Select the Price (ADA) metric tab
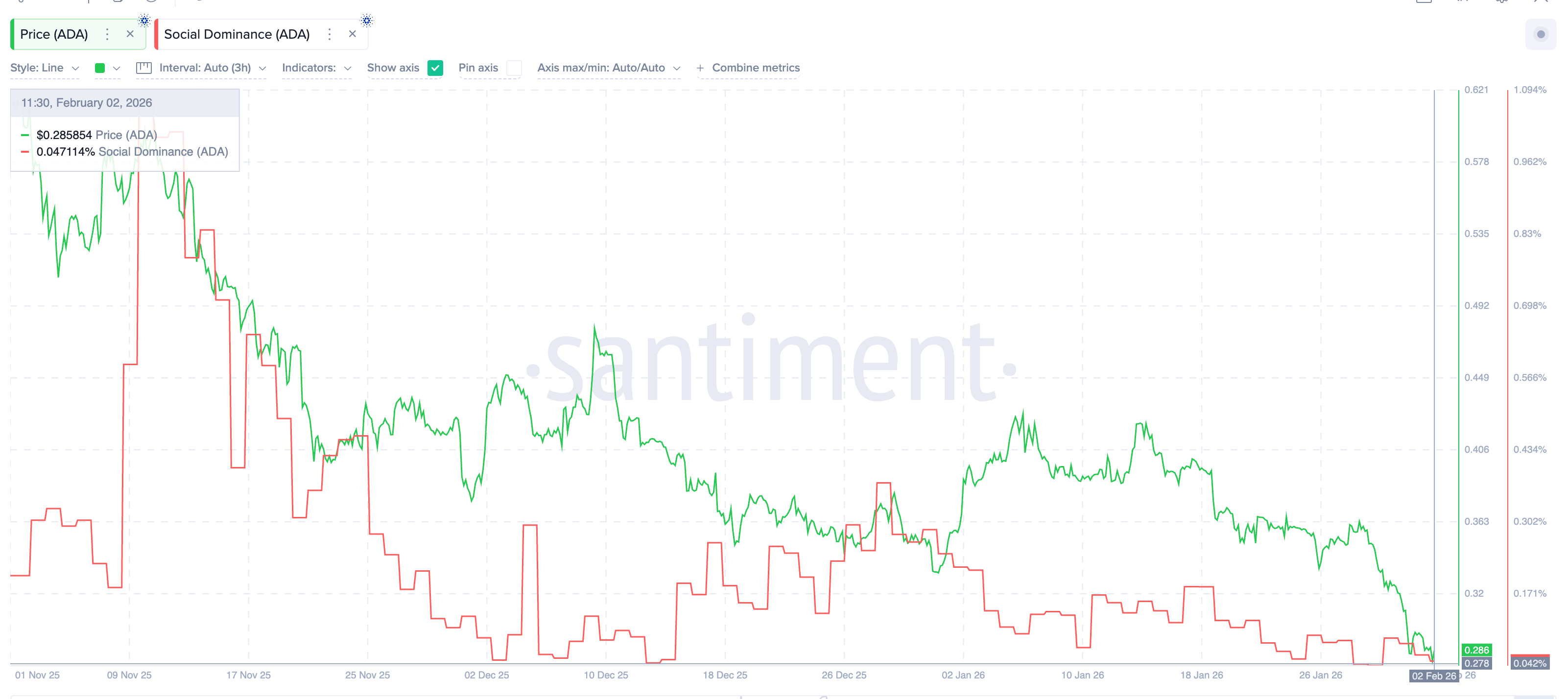1568x699 pixels. tap(54, 34)
